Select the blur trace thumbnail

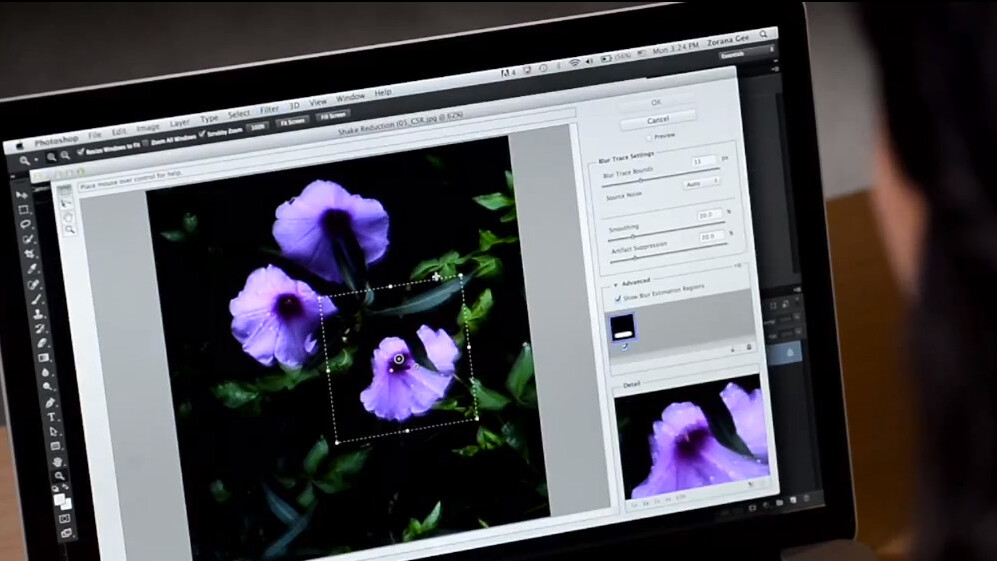623,327
